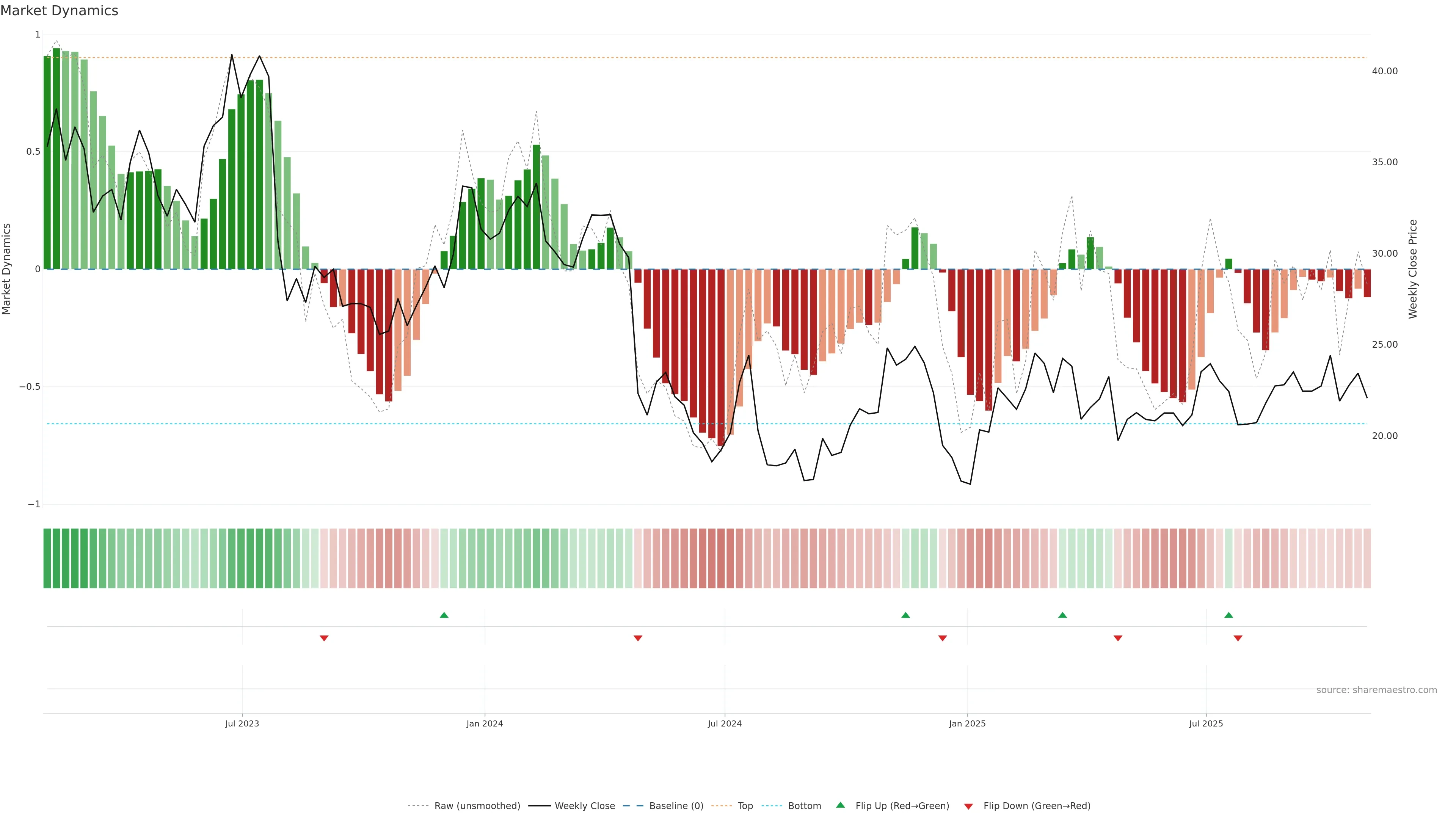Click the last red flip-down marker after Jul 2025

1238,638
